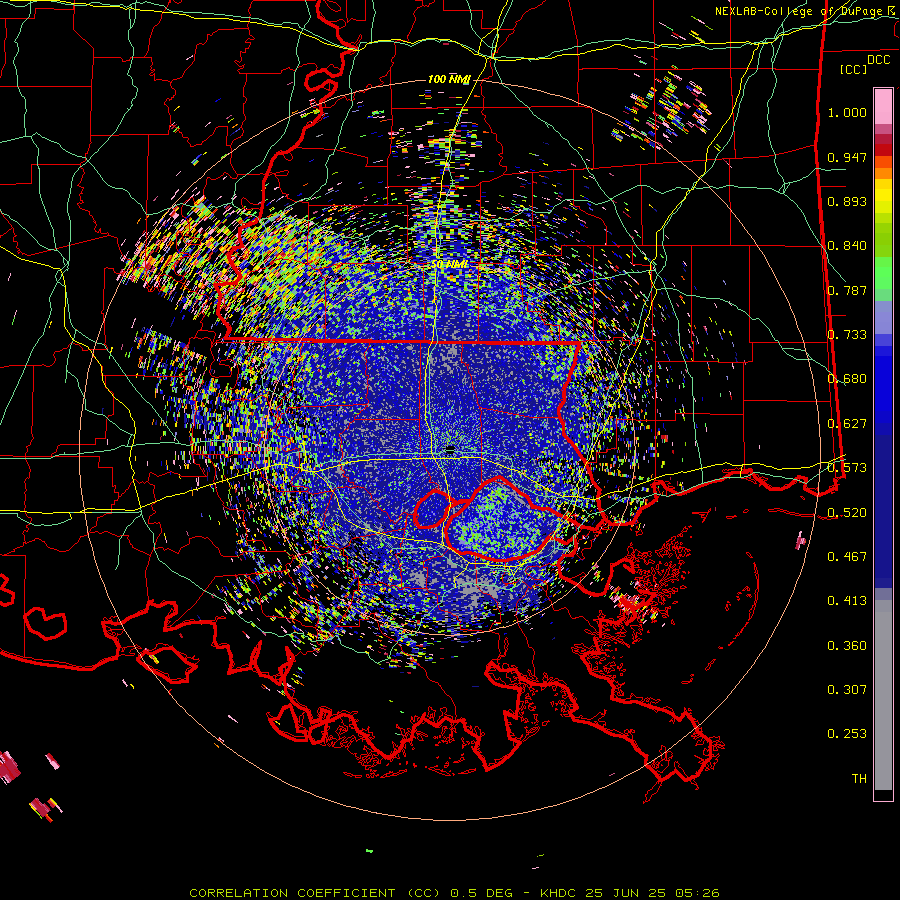Pick the lavender band near 0.733
Image resolution: width=900 pixels, height=900 pixels.
(883, 317)
